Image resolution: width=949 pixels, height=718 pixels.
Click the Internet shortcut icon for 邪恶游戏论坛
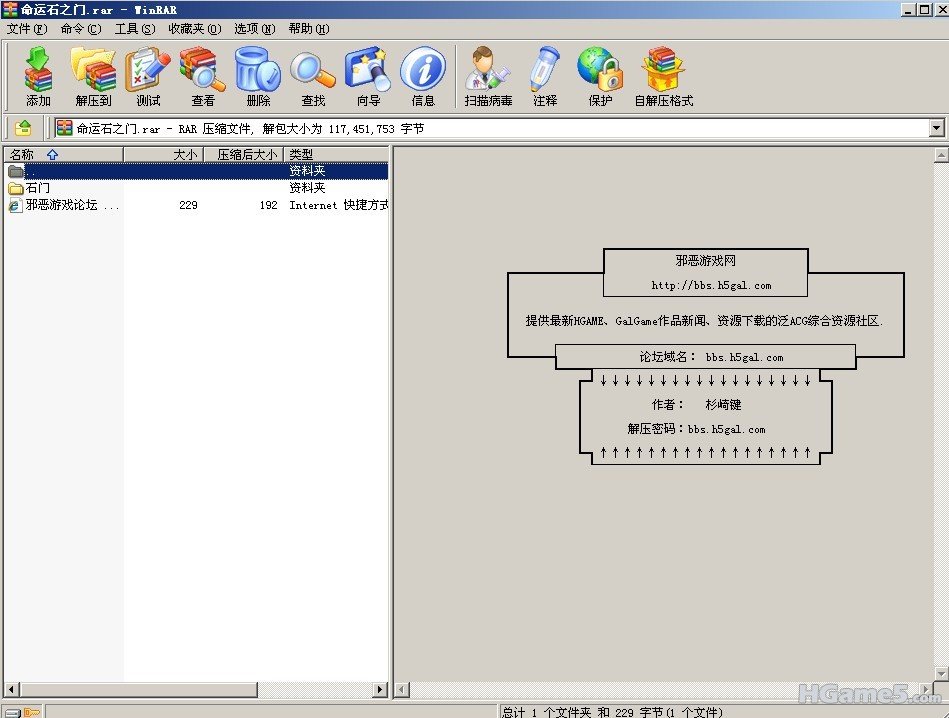pyautogui.click(x=16, y=205)
